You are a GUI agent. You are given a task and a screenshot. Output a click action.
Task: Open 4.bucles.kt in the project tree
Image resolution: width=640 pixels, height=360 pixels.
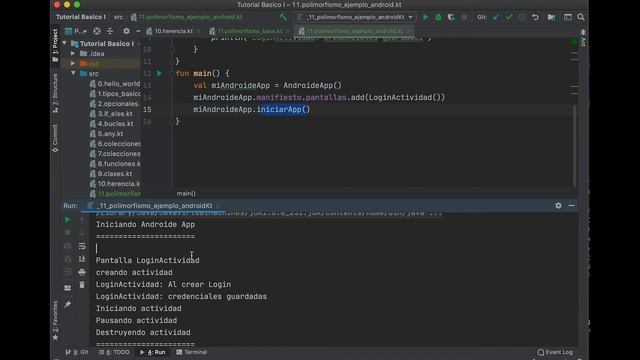[111, 124]
